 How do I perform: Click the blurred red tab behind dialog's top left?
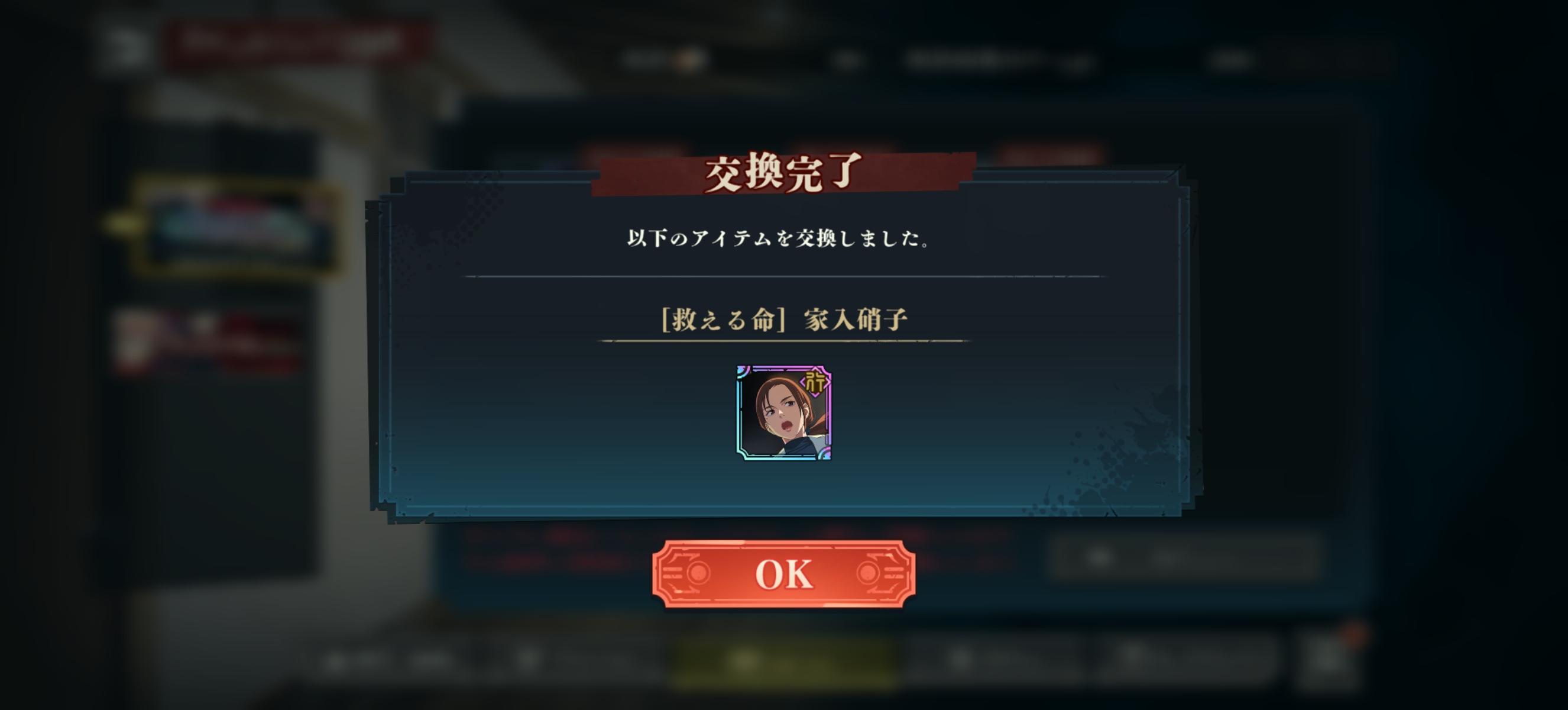(633, 155)
